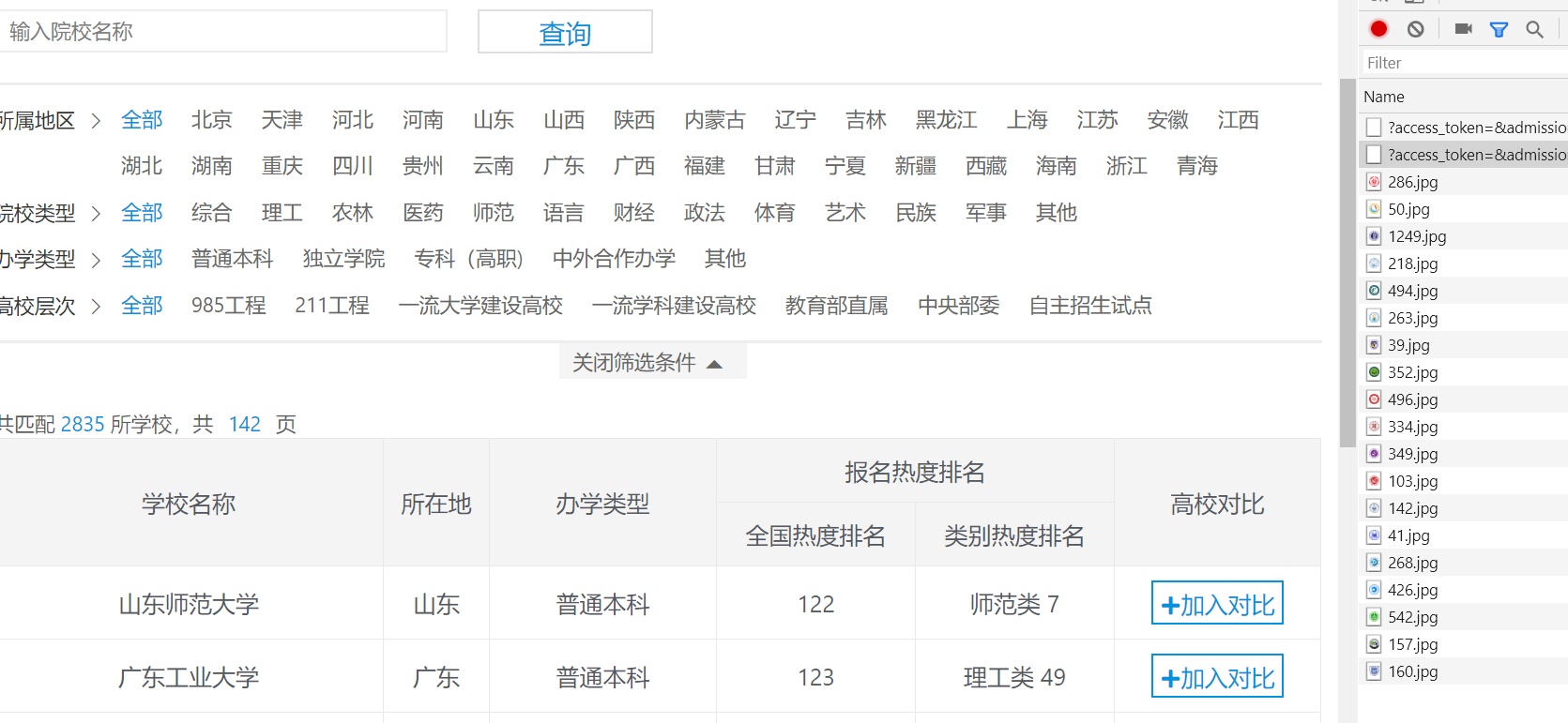Select 全部 in the 院校类型 row
The image size is (1568, 723).
point(142,213)
